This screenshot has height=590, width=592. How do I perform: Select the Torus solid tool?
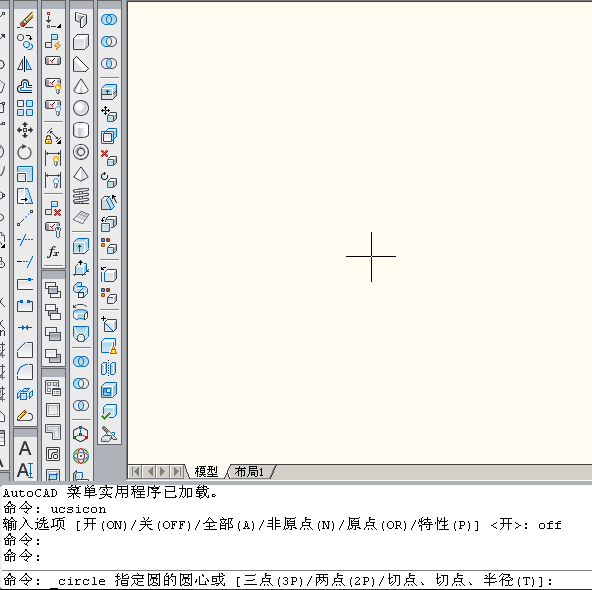tap(81, 152)
